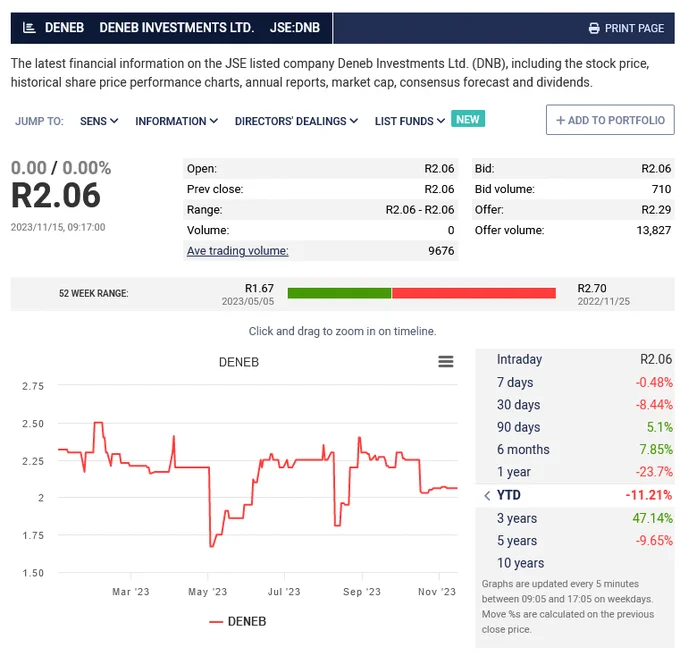Click the PRINT PAGE button
Image resolution: width=680 pixels, height=656 pixels.
626,29
